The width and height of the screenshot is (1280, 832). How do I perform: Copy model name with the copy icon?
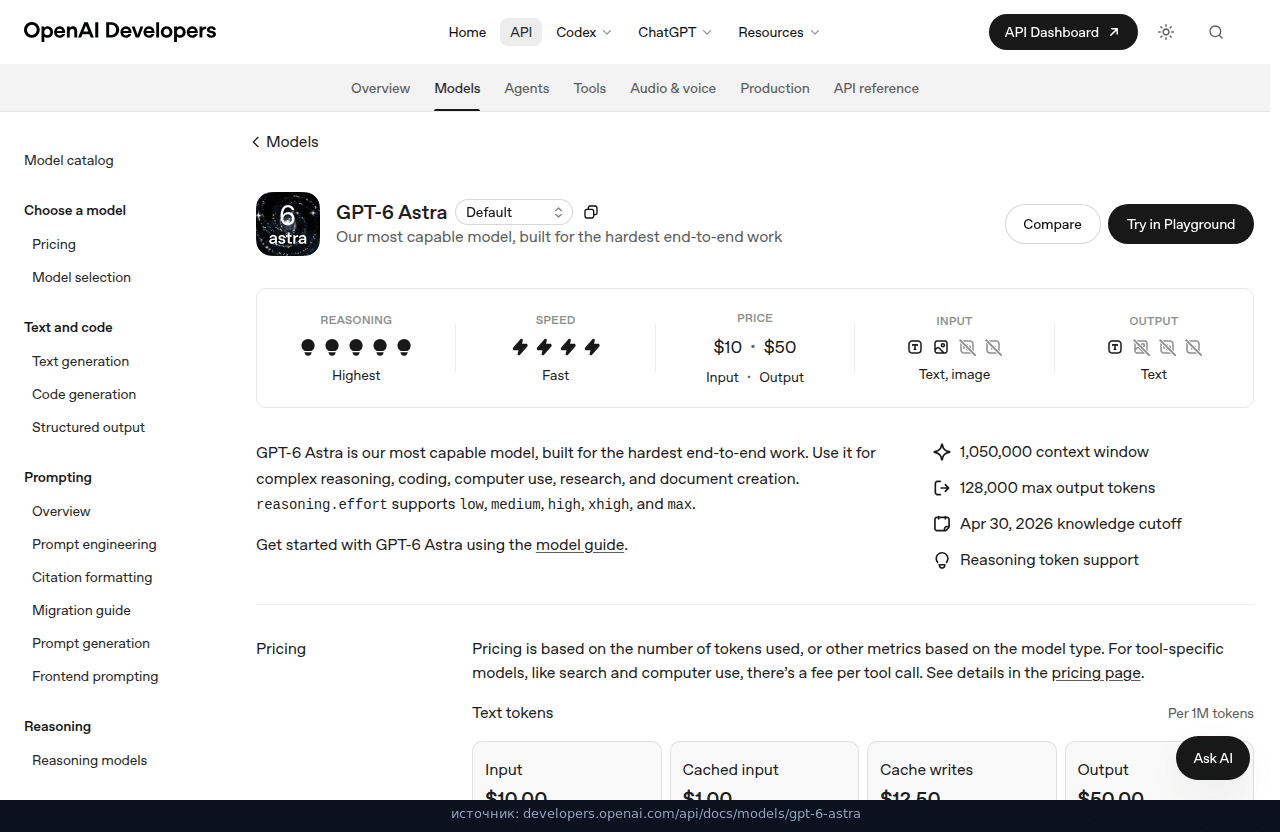(x=591, y=212)
